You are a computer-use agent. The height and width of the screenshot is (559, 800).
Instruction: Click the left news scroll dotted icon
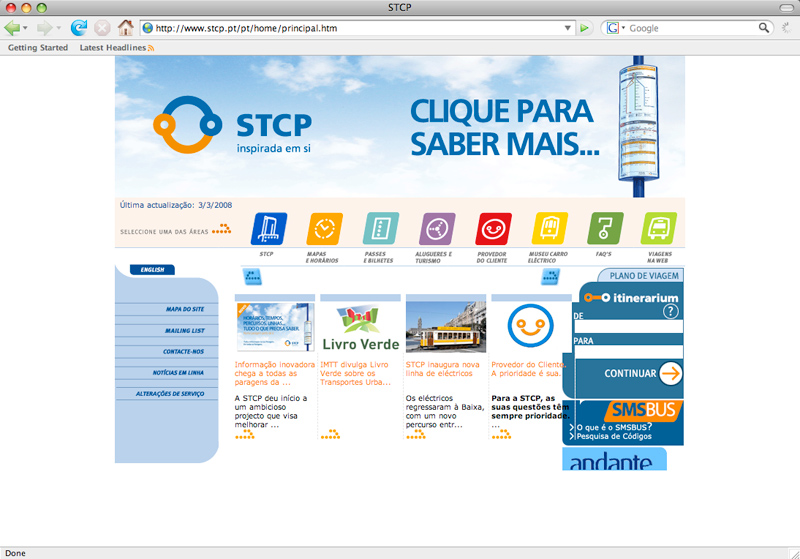tap(252, 277)
